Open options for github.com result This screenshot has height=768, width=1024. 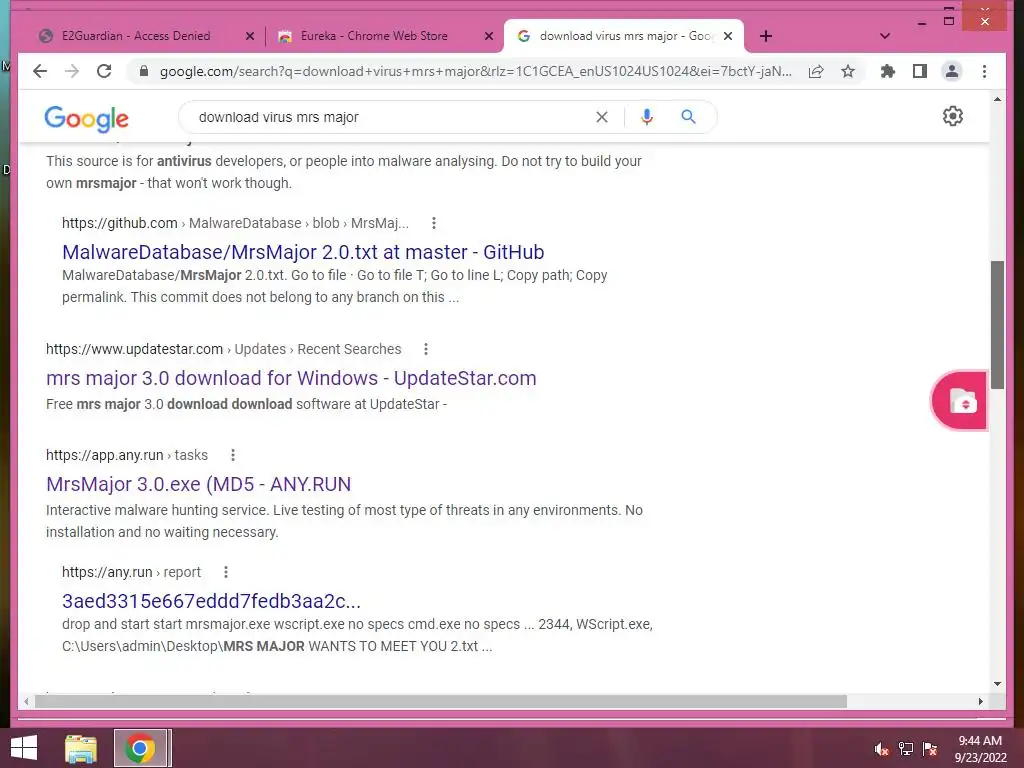pos(434,223)
